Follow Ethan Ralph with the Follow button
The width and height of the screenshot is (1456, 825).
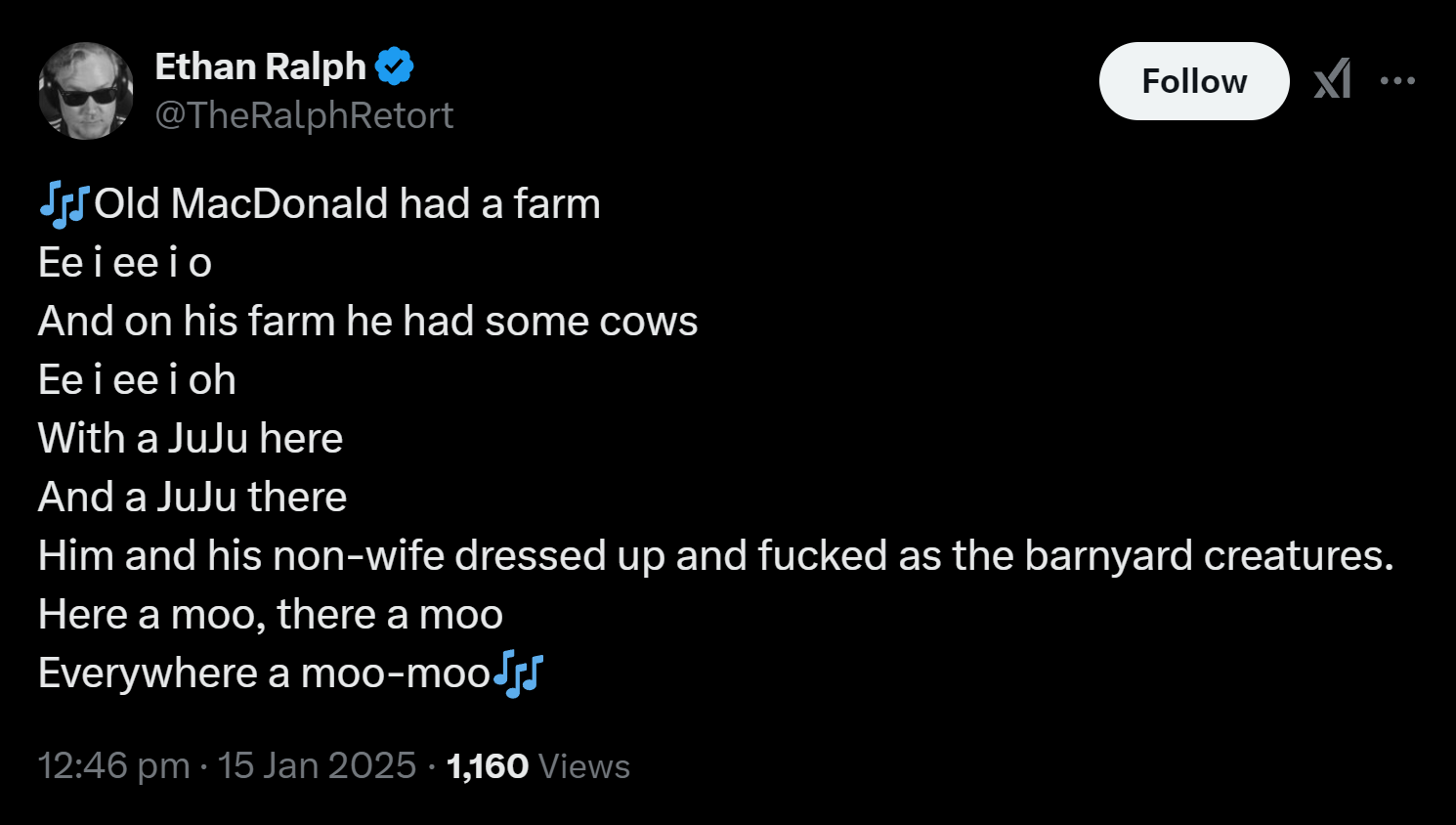point(1194,81)
